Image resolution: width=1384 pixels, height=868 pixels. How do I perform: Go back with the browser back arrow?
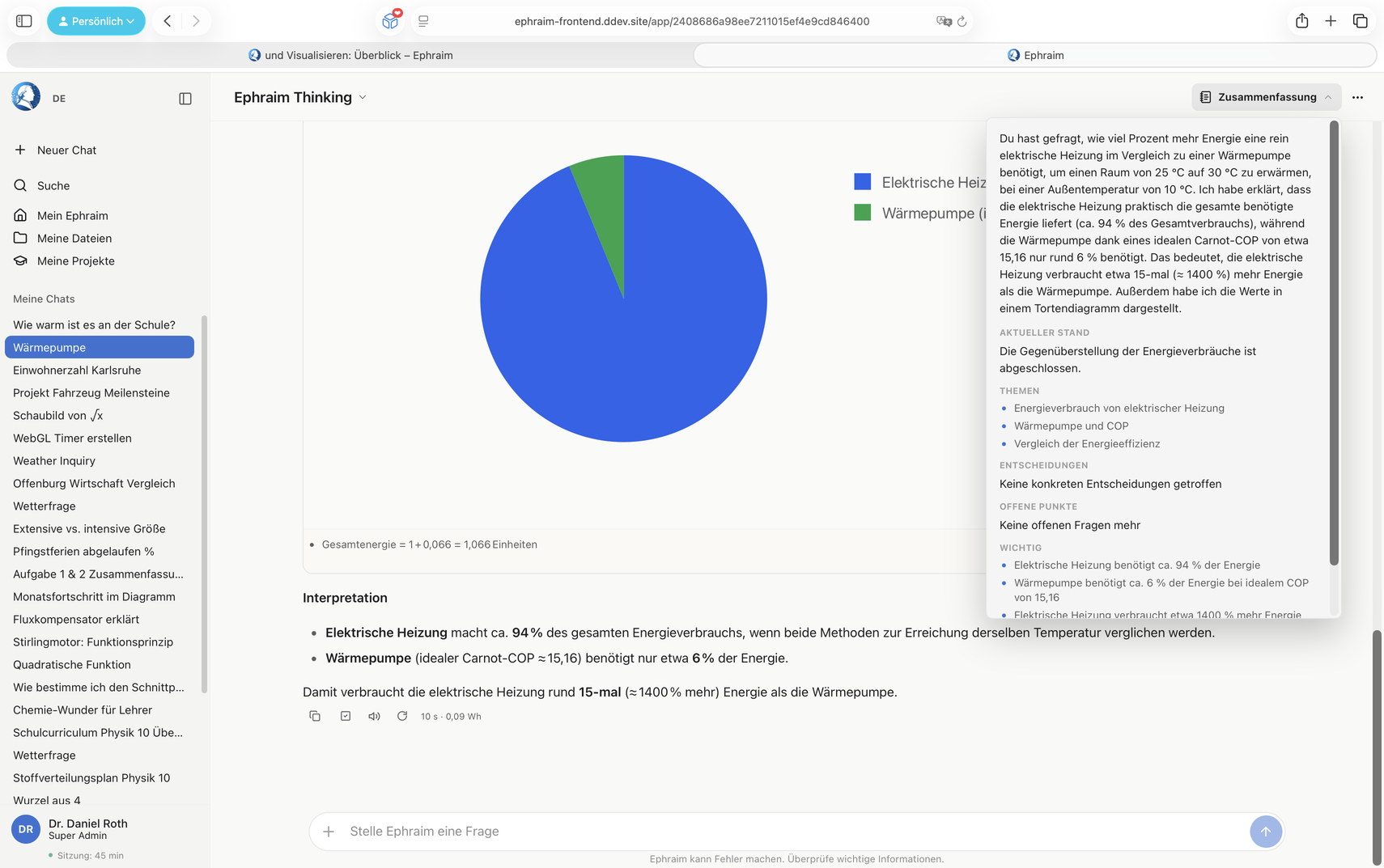coord(168,21)
